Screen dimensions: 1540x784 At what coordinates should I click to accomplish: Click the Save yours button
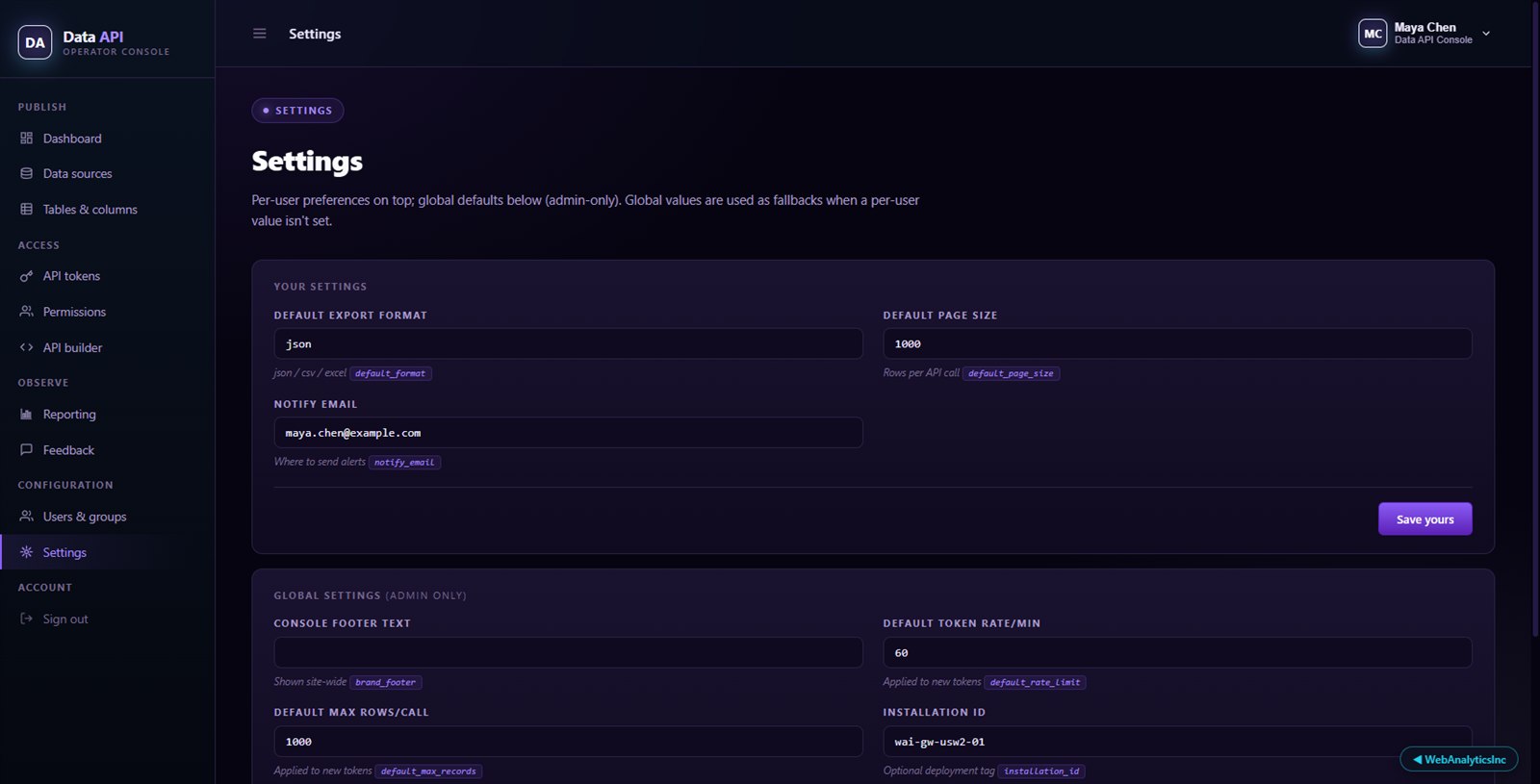pos(1424,519)
